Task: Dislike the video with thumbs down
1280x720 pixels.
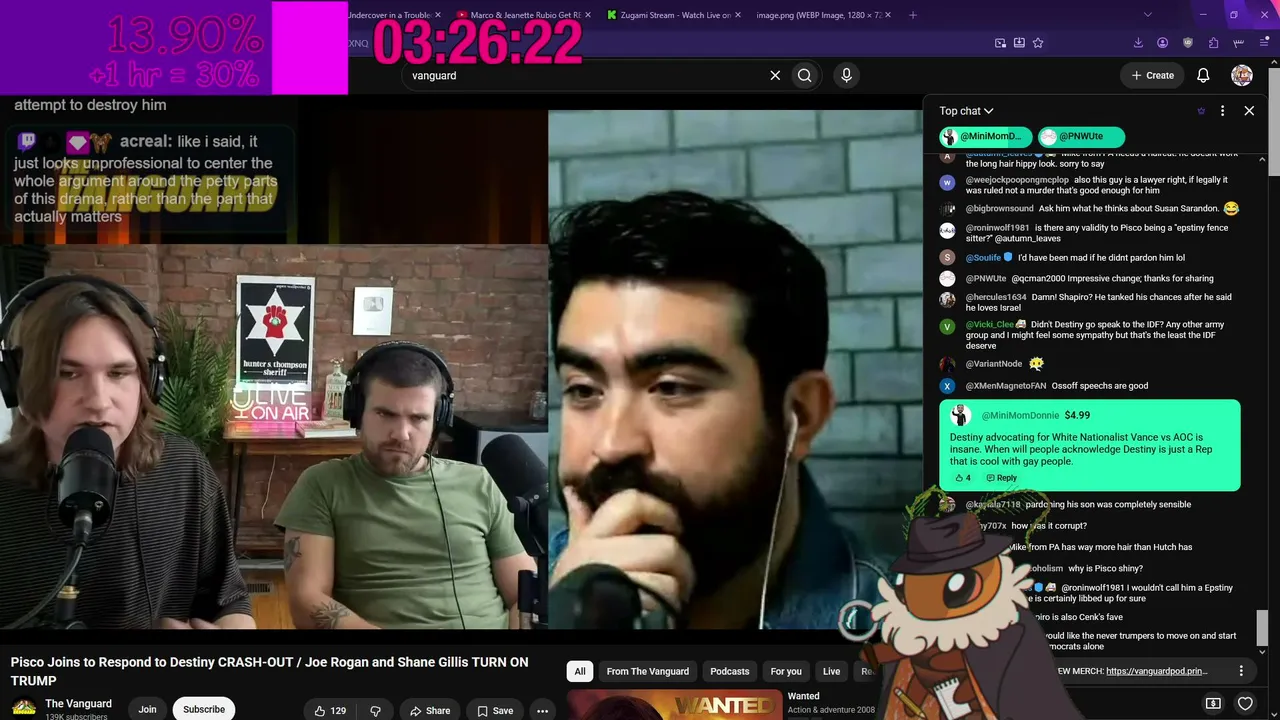Action: (376, 711)
